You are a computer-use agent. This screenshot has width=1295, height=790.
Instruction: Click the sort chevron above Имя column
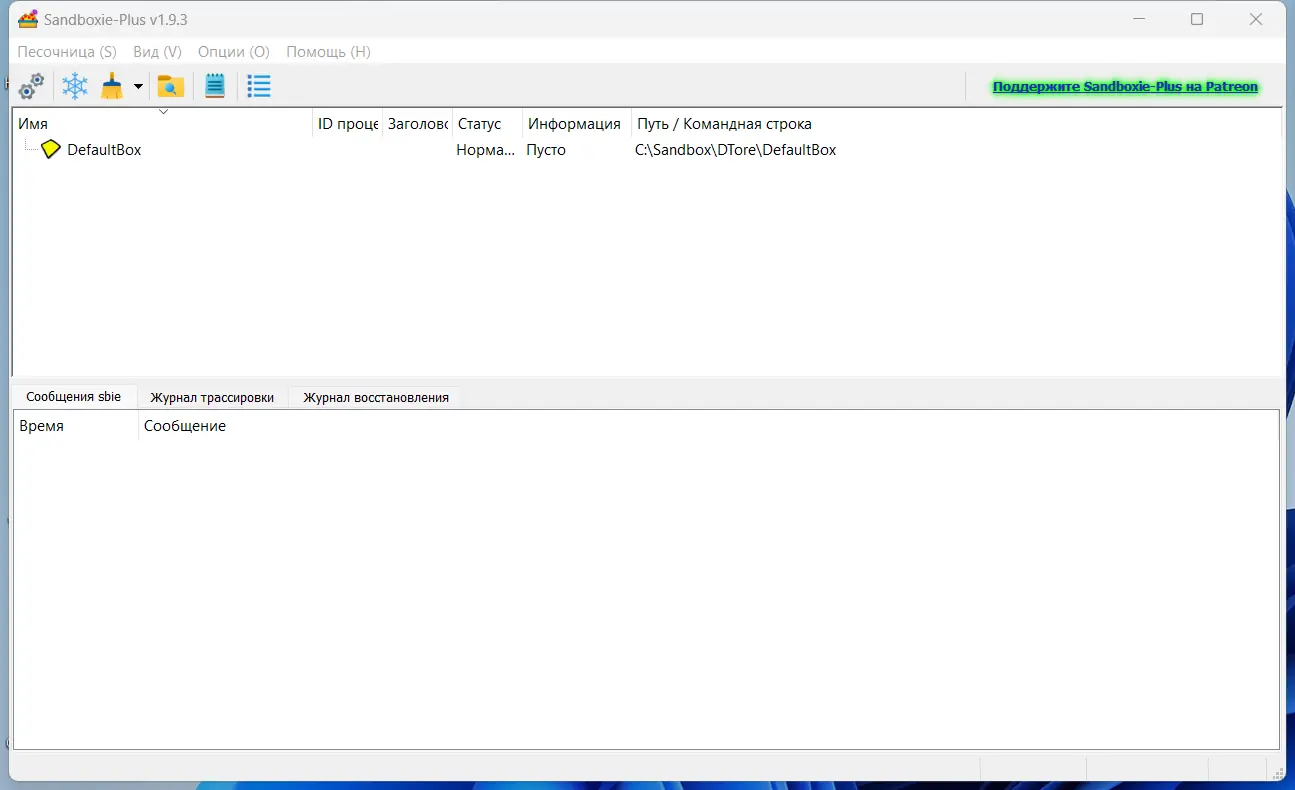164,112
